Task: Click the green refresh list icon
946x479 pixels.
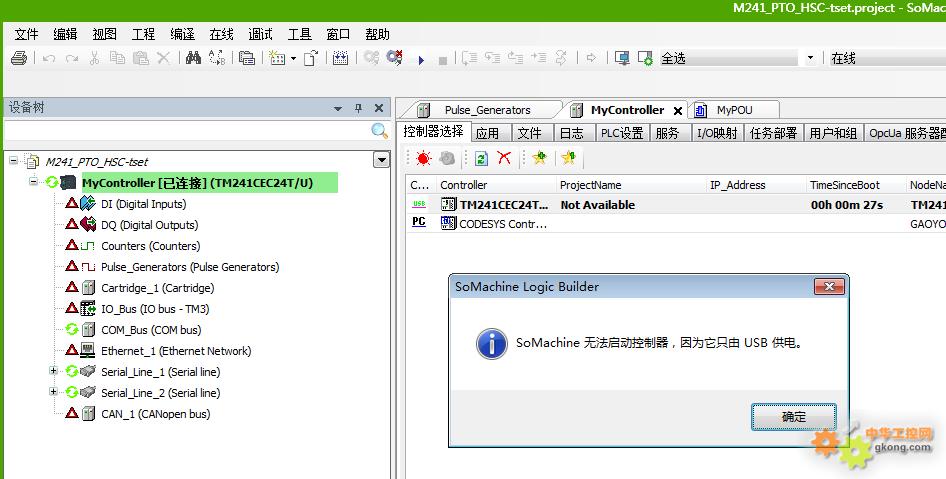Action: (x=481, y=158)
